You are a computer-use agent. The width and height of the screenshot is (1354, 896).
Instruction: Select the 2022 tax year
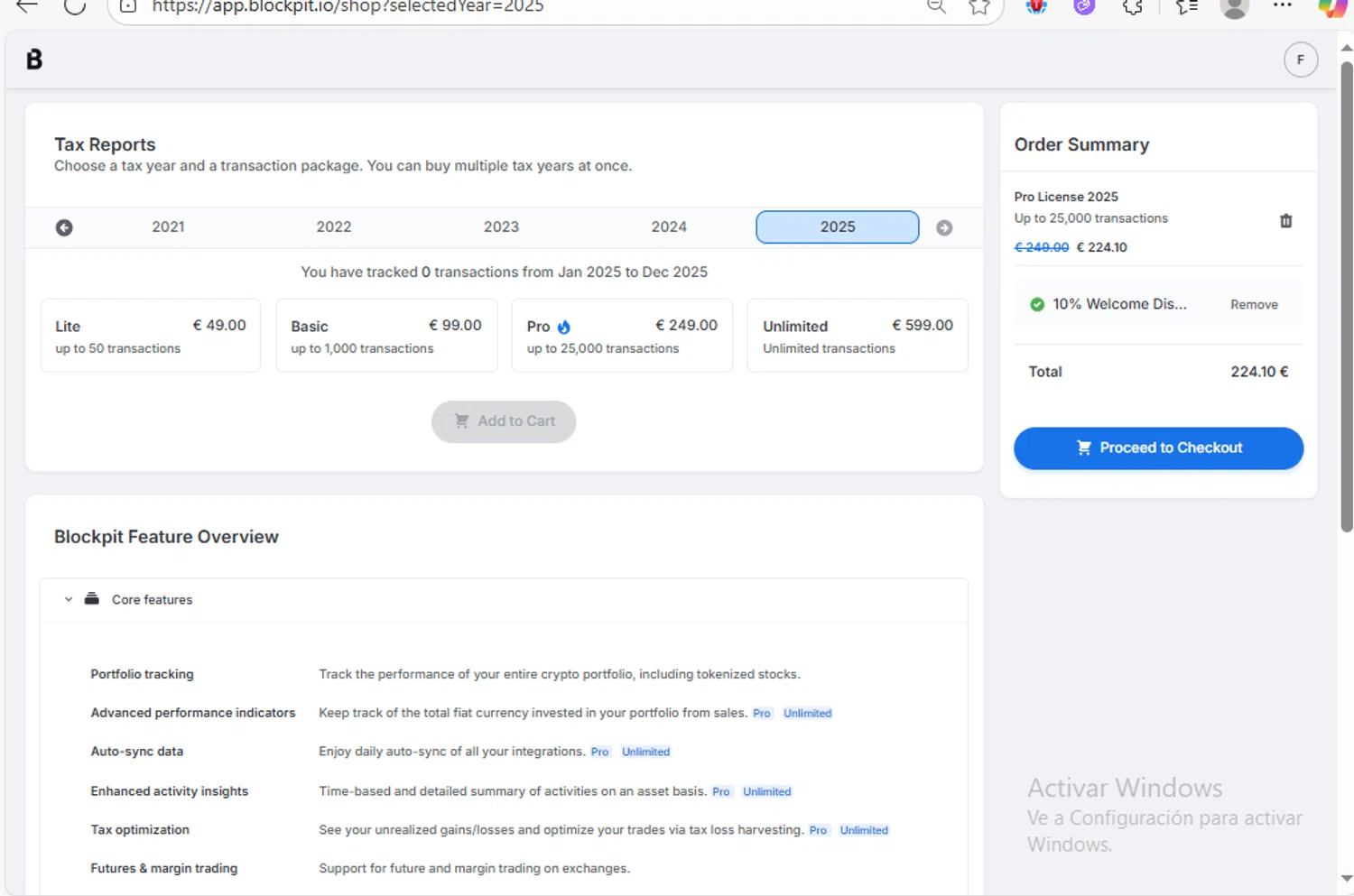334,227
